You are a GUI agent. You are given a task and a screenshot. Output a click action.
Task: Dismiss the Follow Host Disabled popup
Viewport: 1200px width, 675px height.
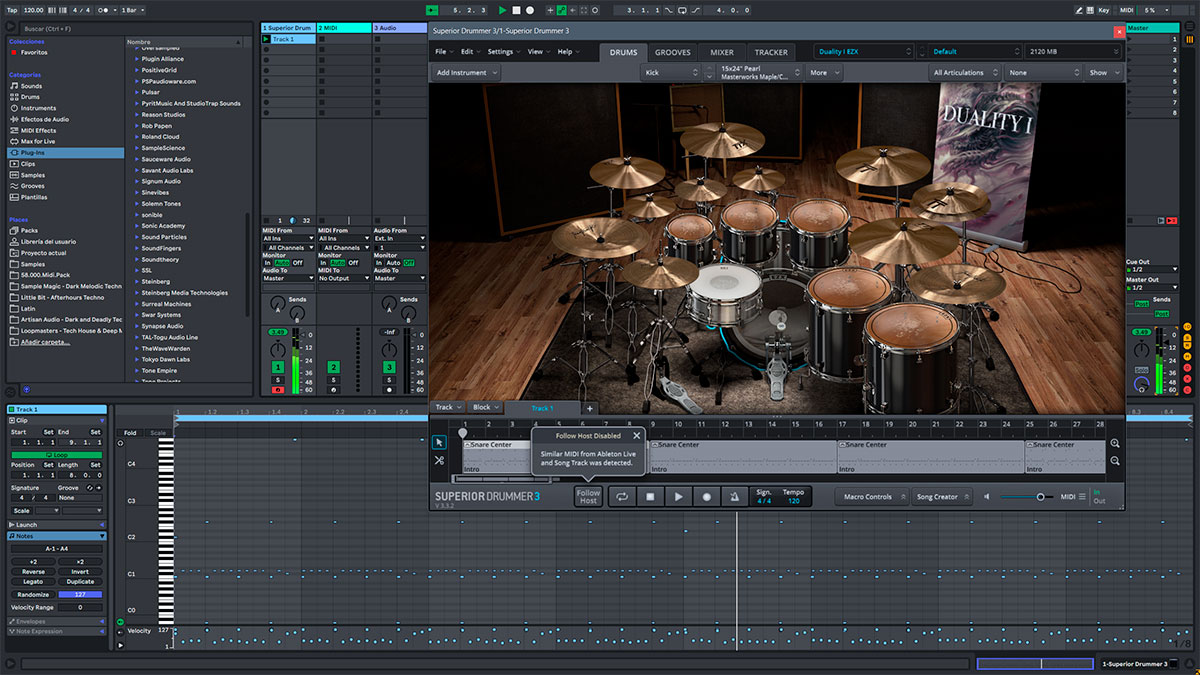click(636, 436)
